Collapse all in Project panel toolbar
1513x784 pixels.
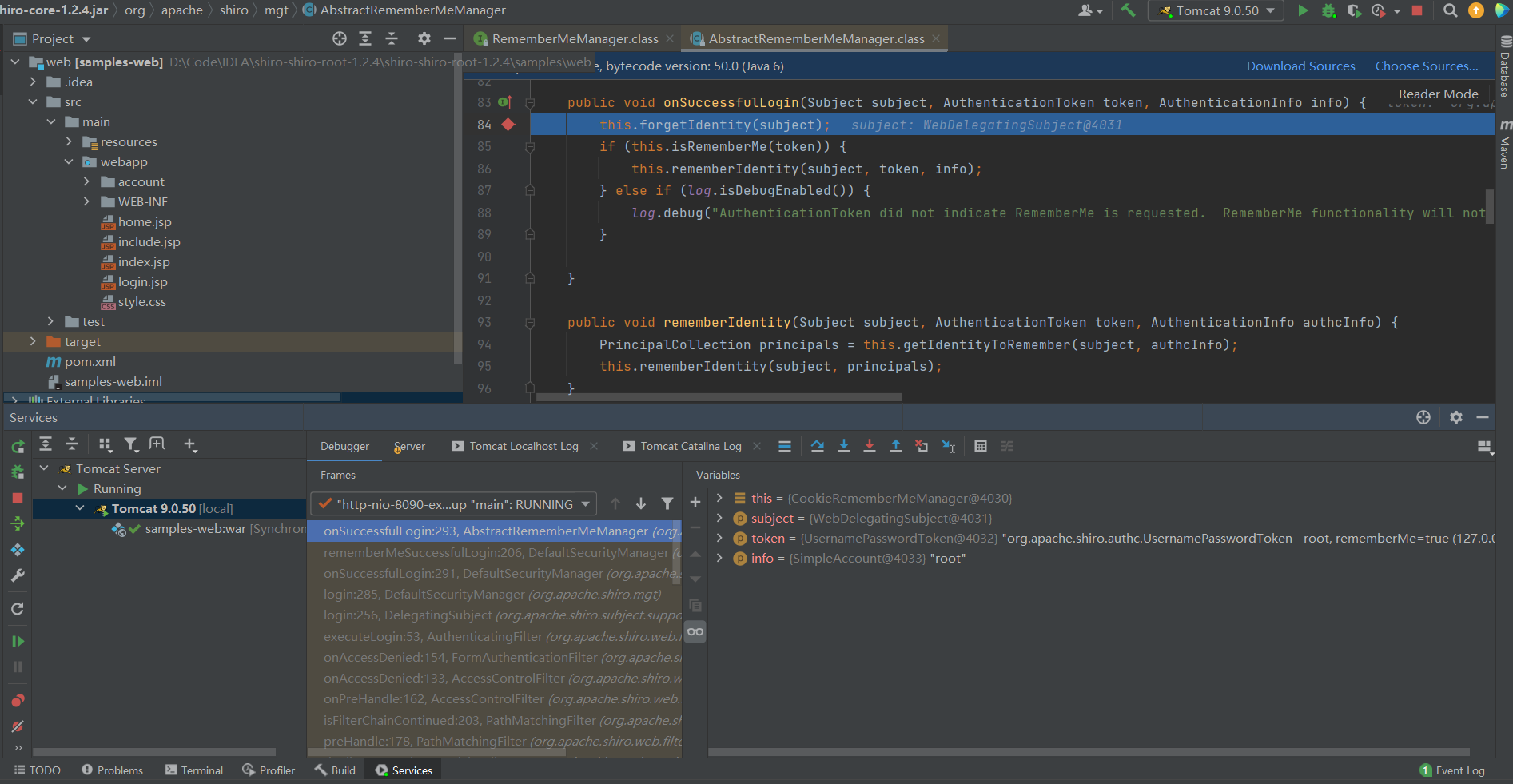coord(392,38)
